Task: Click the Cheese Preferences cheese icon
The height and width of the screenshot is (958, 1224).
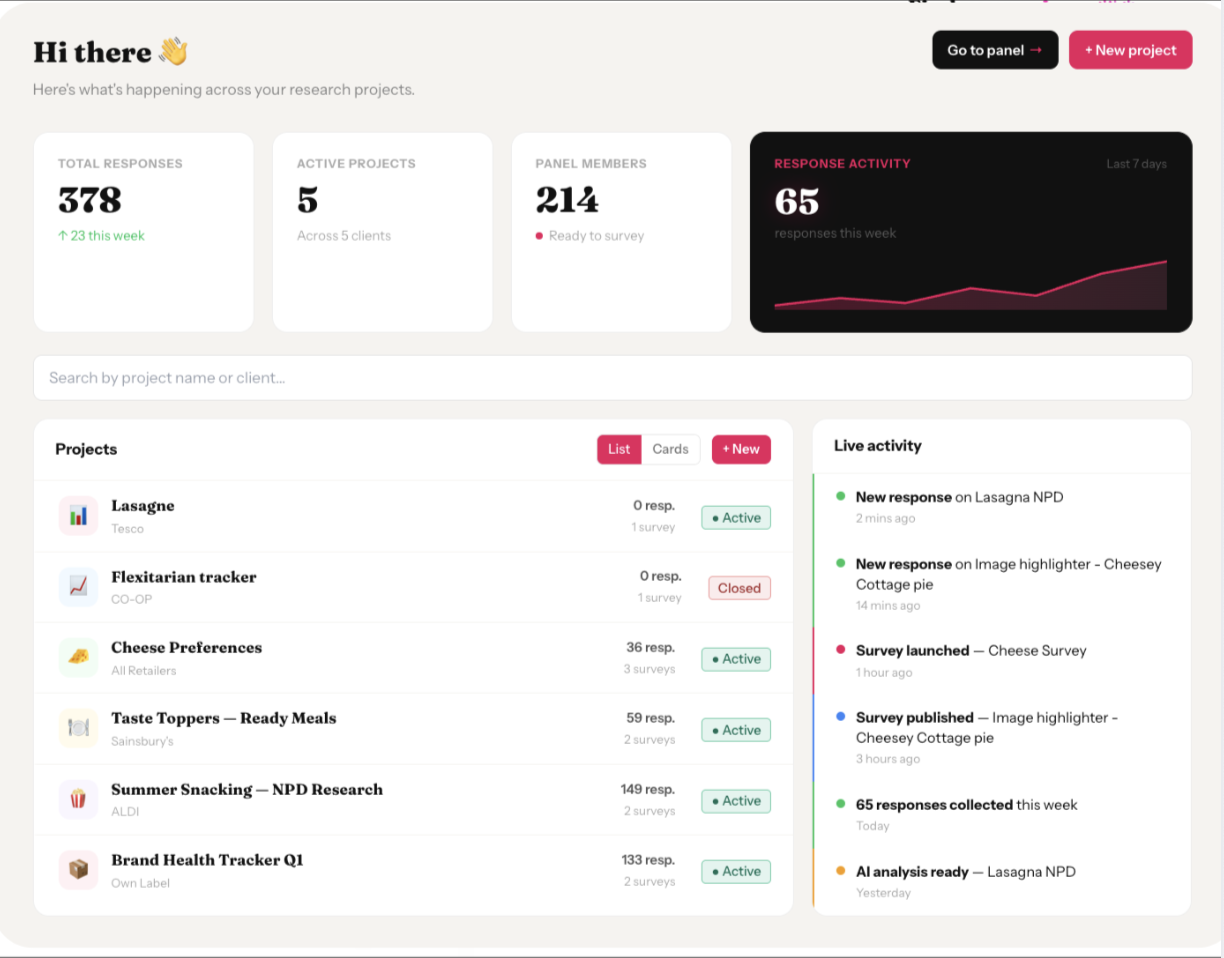Action: point(78,658)
